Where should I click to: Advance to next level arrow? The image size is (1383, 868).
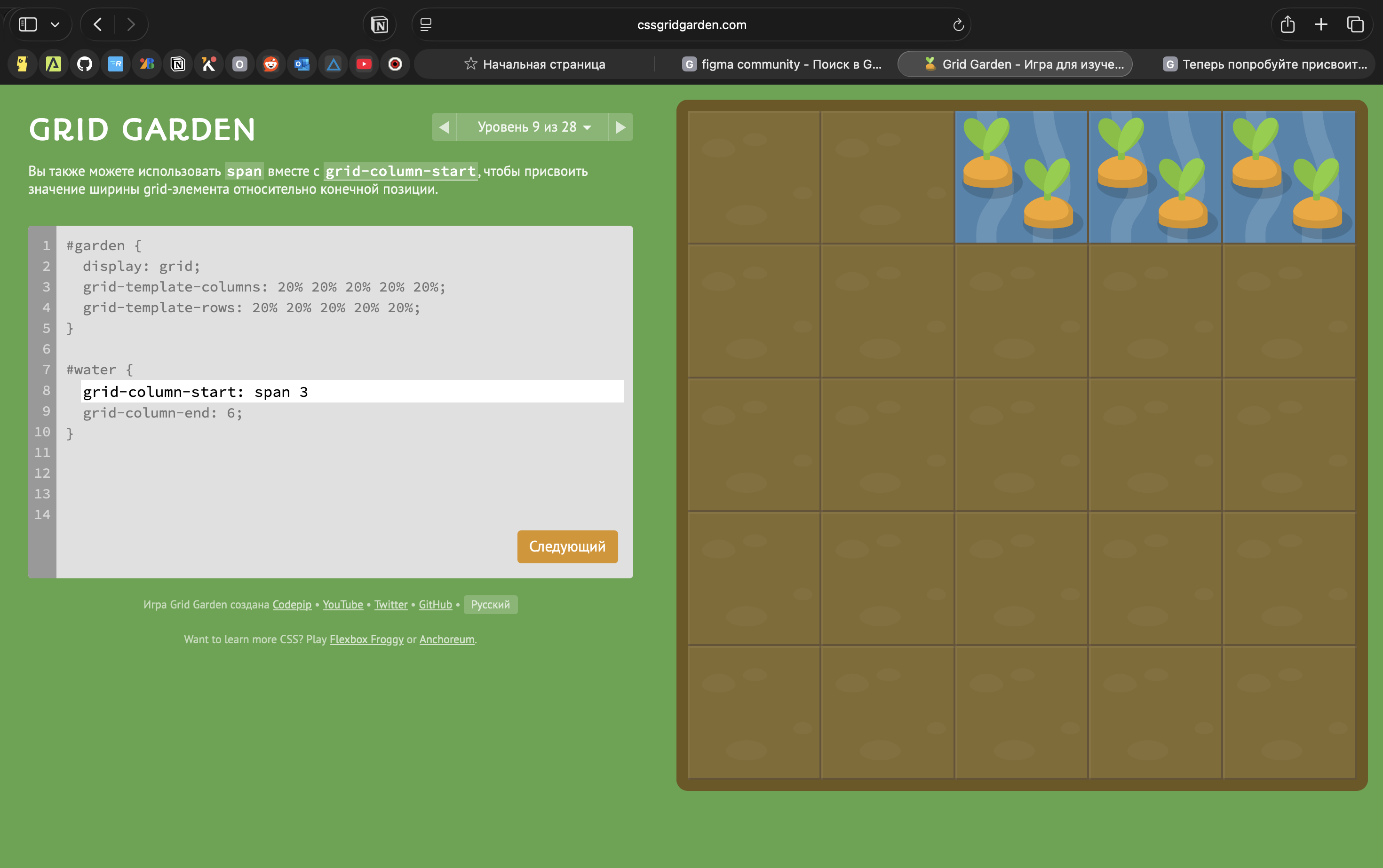click(620, 127)
